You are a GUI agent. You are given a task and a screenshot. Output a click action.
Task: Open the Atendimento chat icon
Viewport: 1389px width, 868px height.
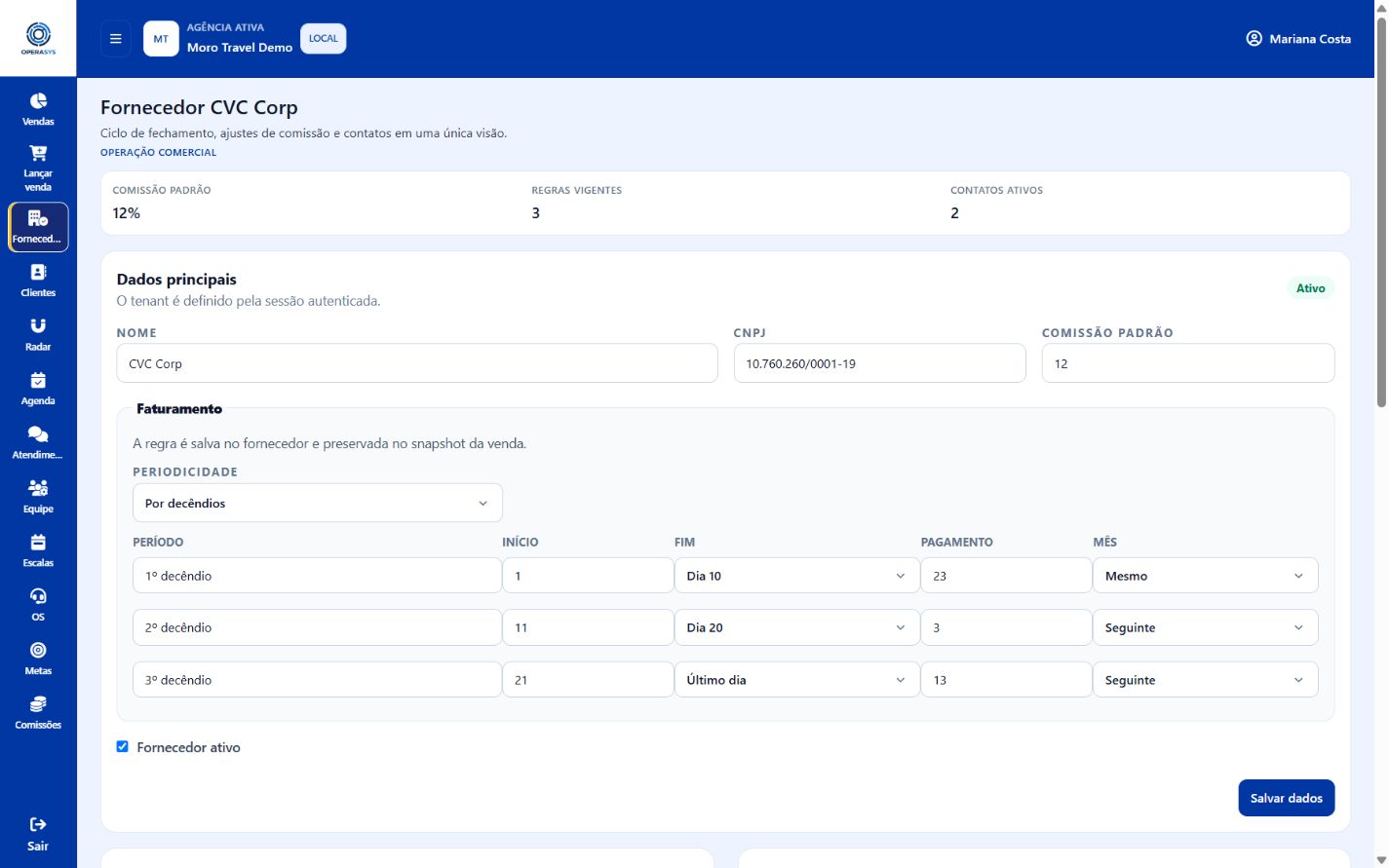click(x=38, y=434)
